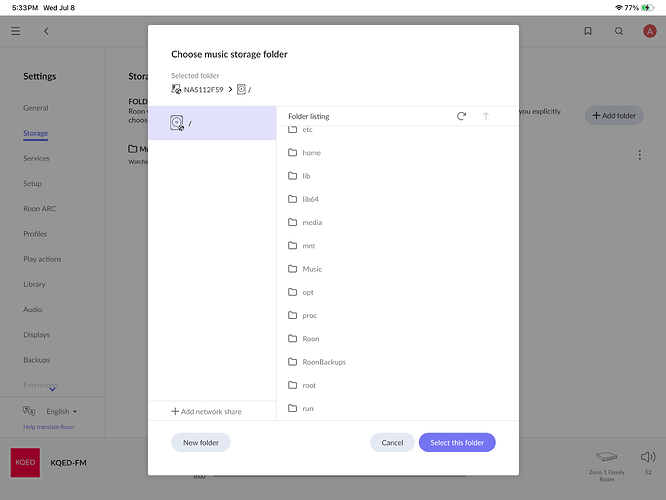This screenshot has height=500, width=666.
Task: Expand more settings with the down chevron
Action: (x=52, y=389)
